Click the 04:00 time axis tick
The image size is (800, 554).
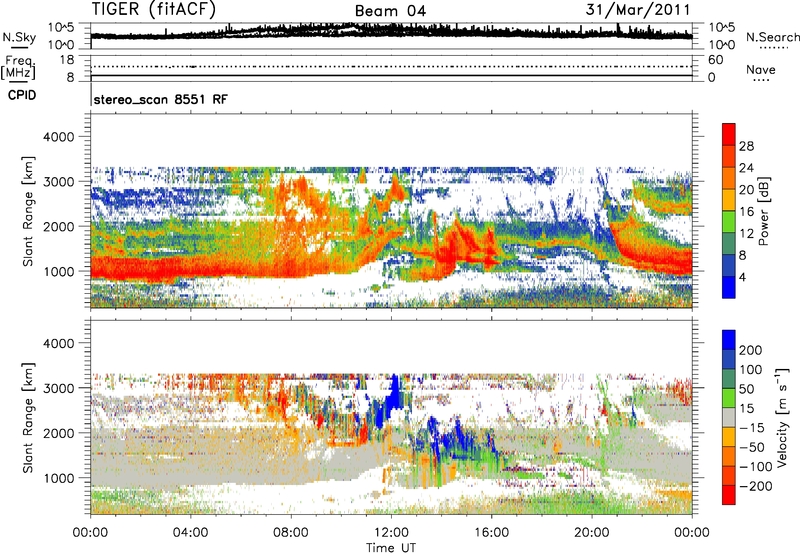(190, 533)
